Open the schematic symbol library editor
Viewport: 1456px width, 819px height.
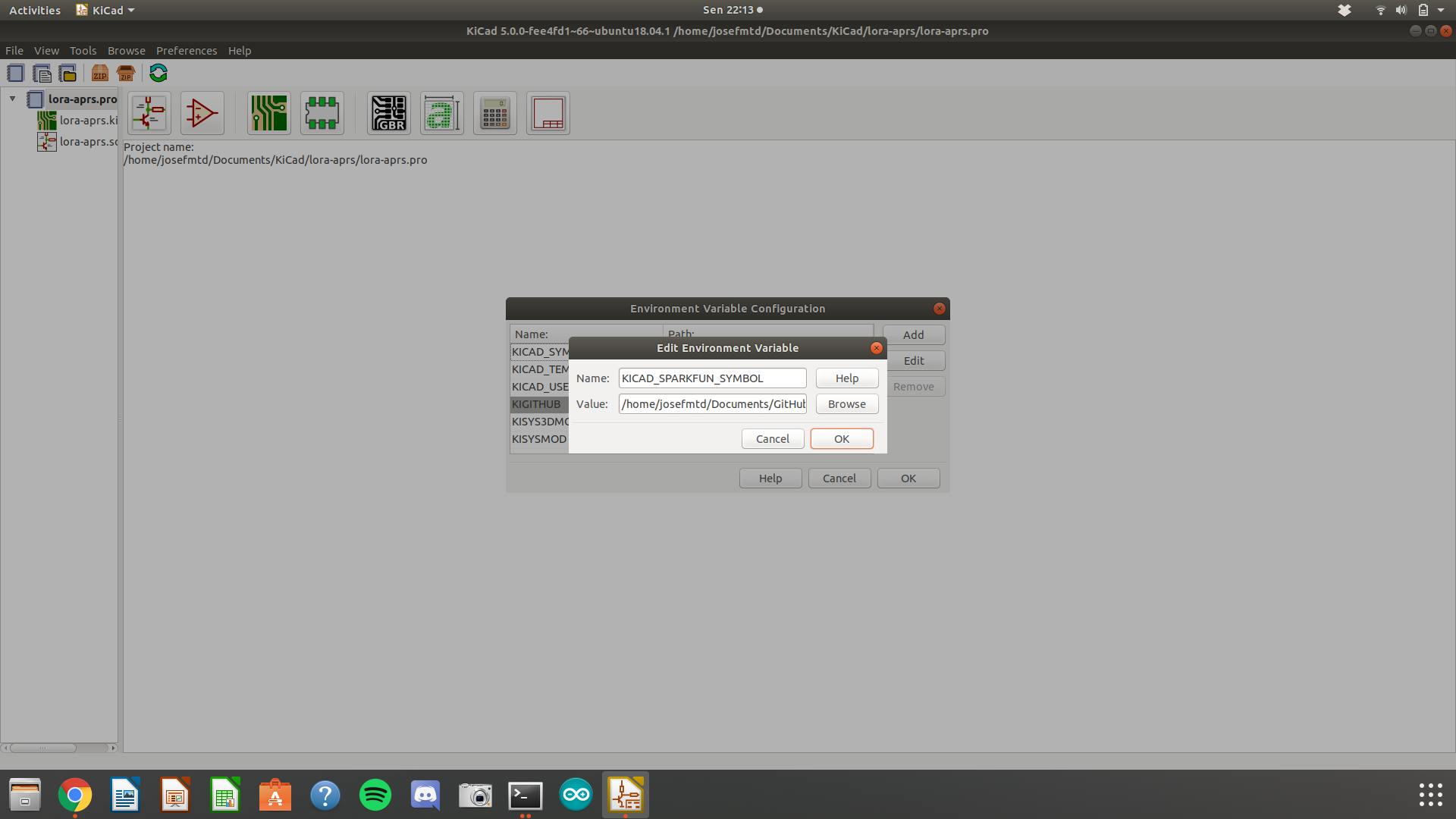202,112
